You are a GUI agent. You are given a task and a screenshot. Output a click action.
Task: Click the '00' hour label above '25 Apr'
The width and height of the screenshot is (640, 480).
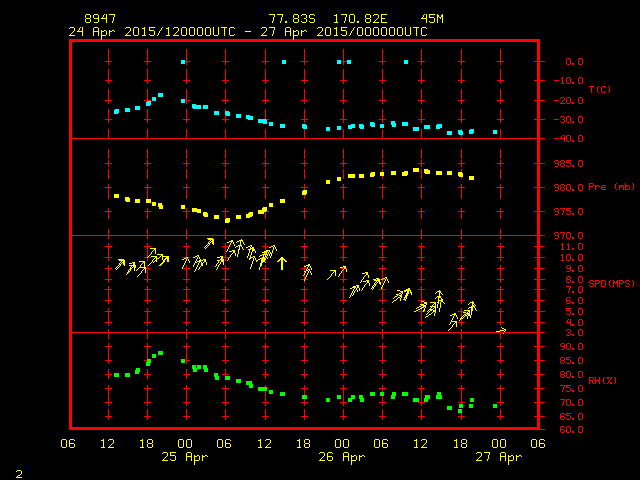[185, 444]
